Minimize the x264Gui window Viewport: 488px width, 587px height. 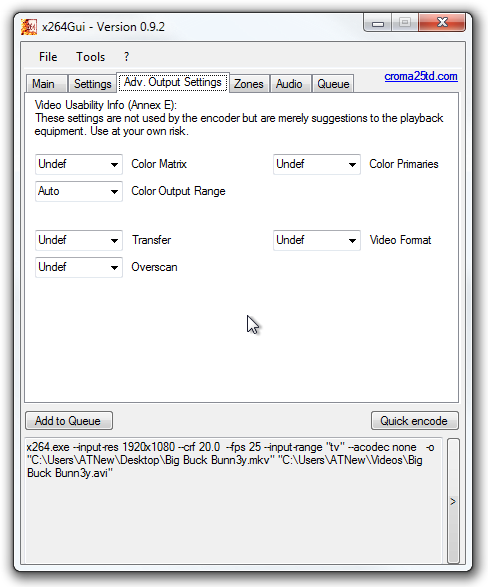(378, 23)
